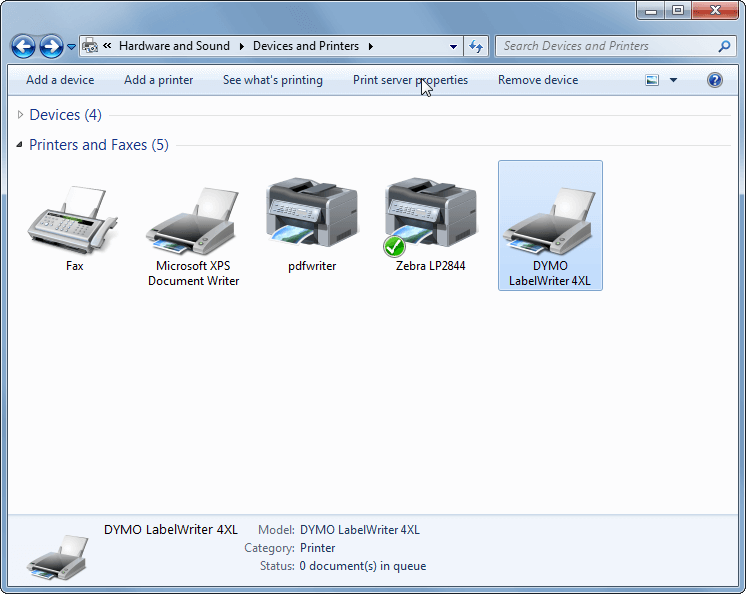746x594 pixels.
Task: Open recent pages dropdown beside nav arrows
Action: (71, 47)
